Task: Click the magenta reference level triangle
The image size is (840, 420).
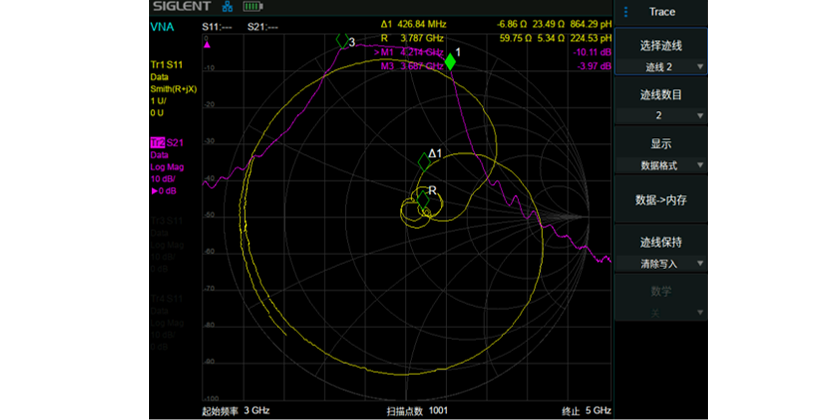Action: pos(208,45)
